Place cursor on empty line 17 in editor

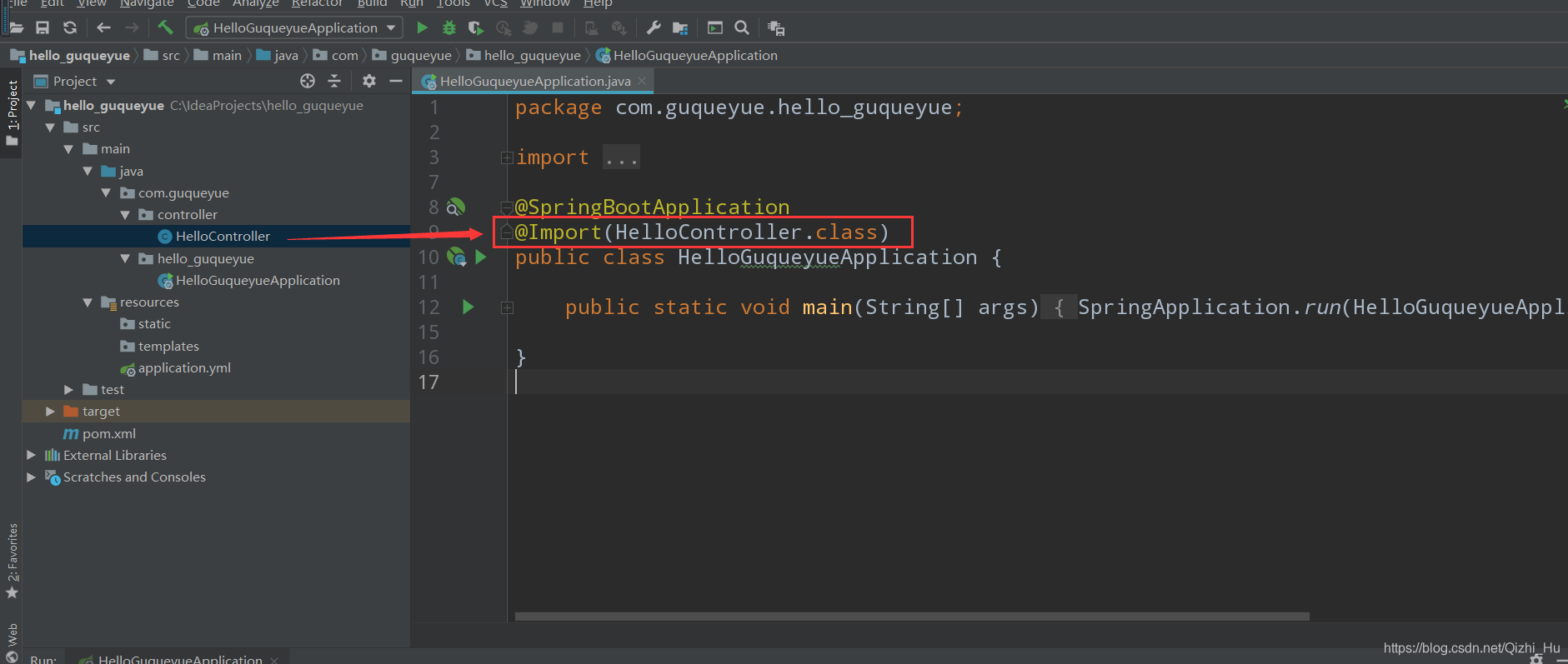1037,382
